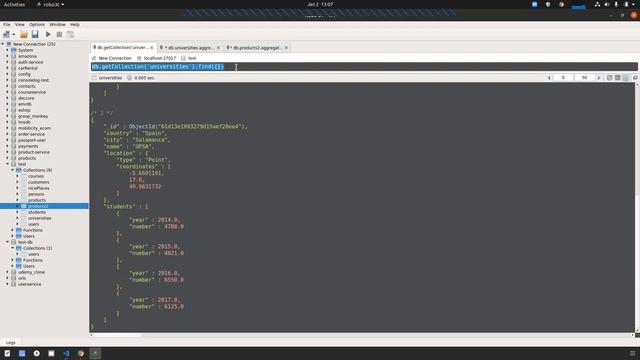Click the volume icon in system tray
This screenshot has height=360, width=640.
click(607, 4)
